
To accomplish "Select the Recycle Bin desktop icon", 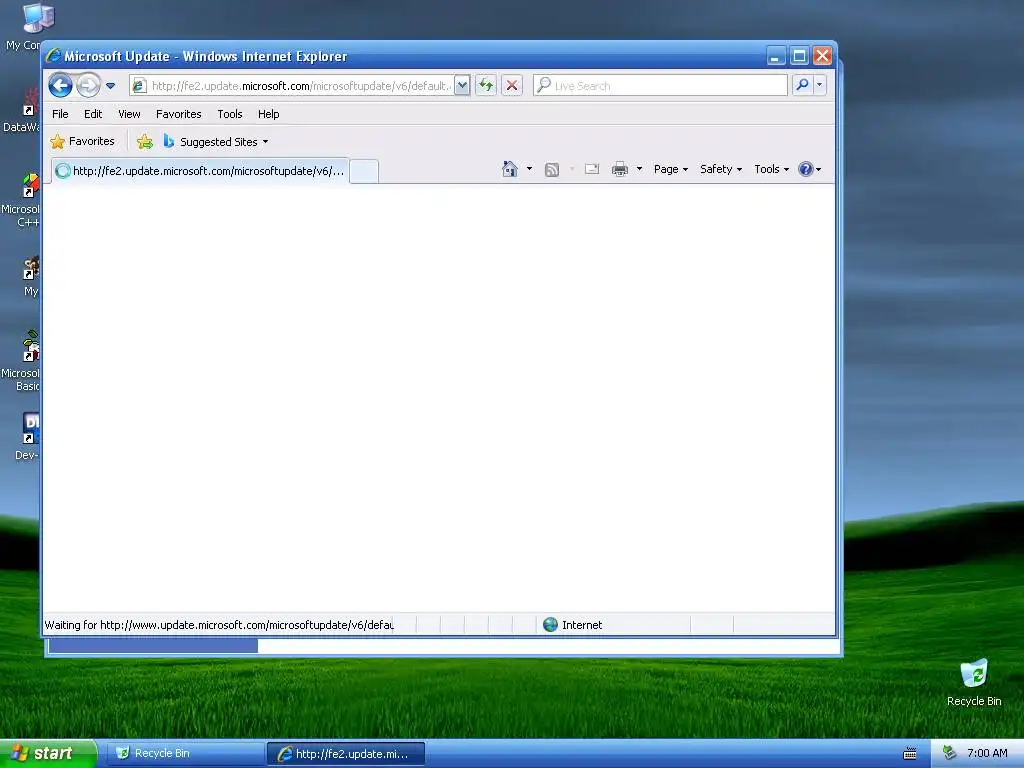I will coord(974,682).
